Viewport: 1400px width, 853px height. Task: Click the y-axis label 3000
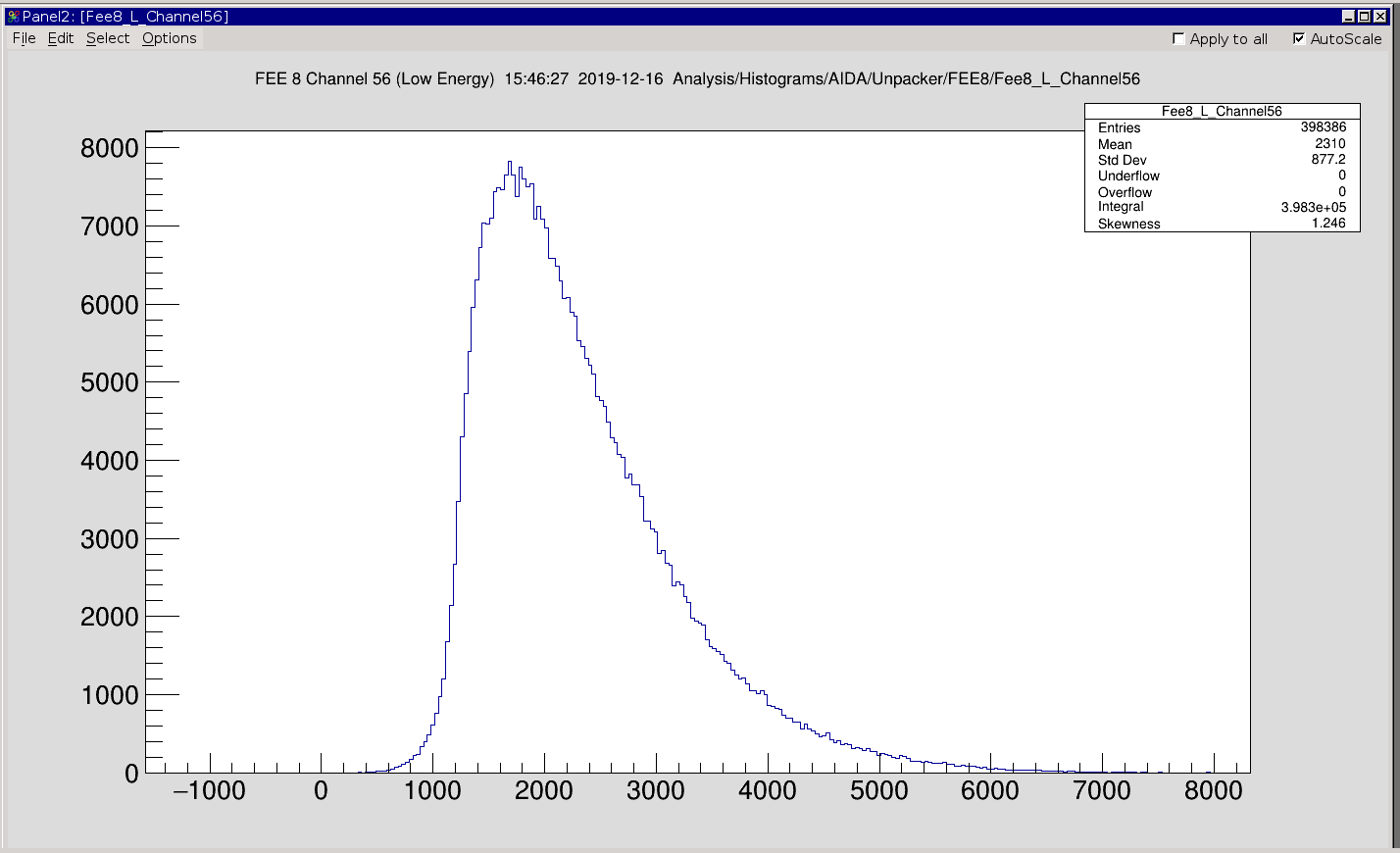tap(110, 539)
